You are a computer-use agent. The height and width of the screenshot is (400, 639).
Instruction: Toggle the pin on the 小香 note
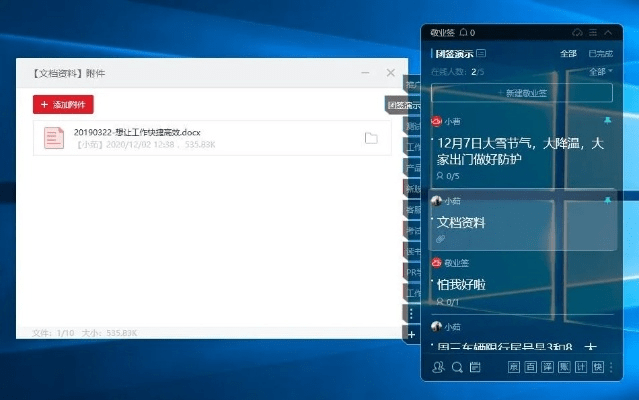click(607, 119)
